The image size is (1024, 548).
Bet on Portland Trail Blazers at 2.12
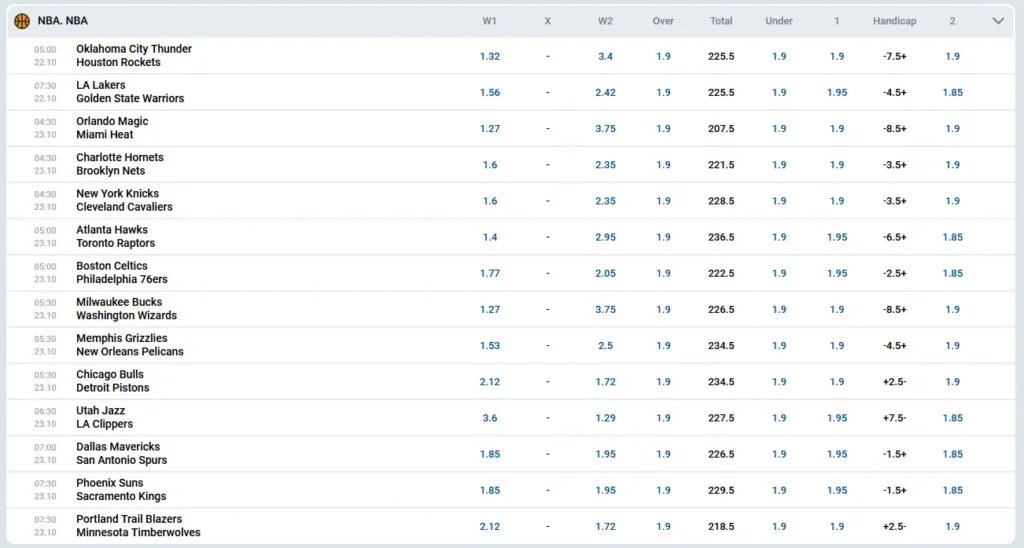click(x=490, y=526)
